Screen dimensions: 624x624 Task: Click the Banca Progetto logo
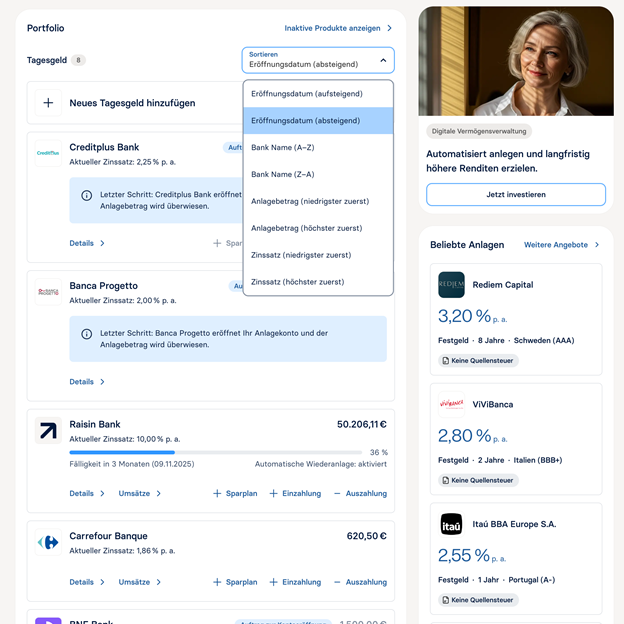tap(48, 292)
